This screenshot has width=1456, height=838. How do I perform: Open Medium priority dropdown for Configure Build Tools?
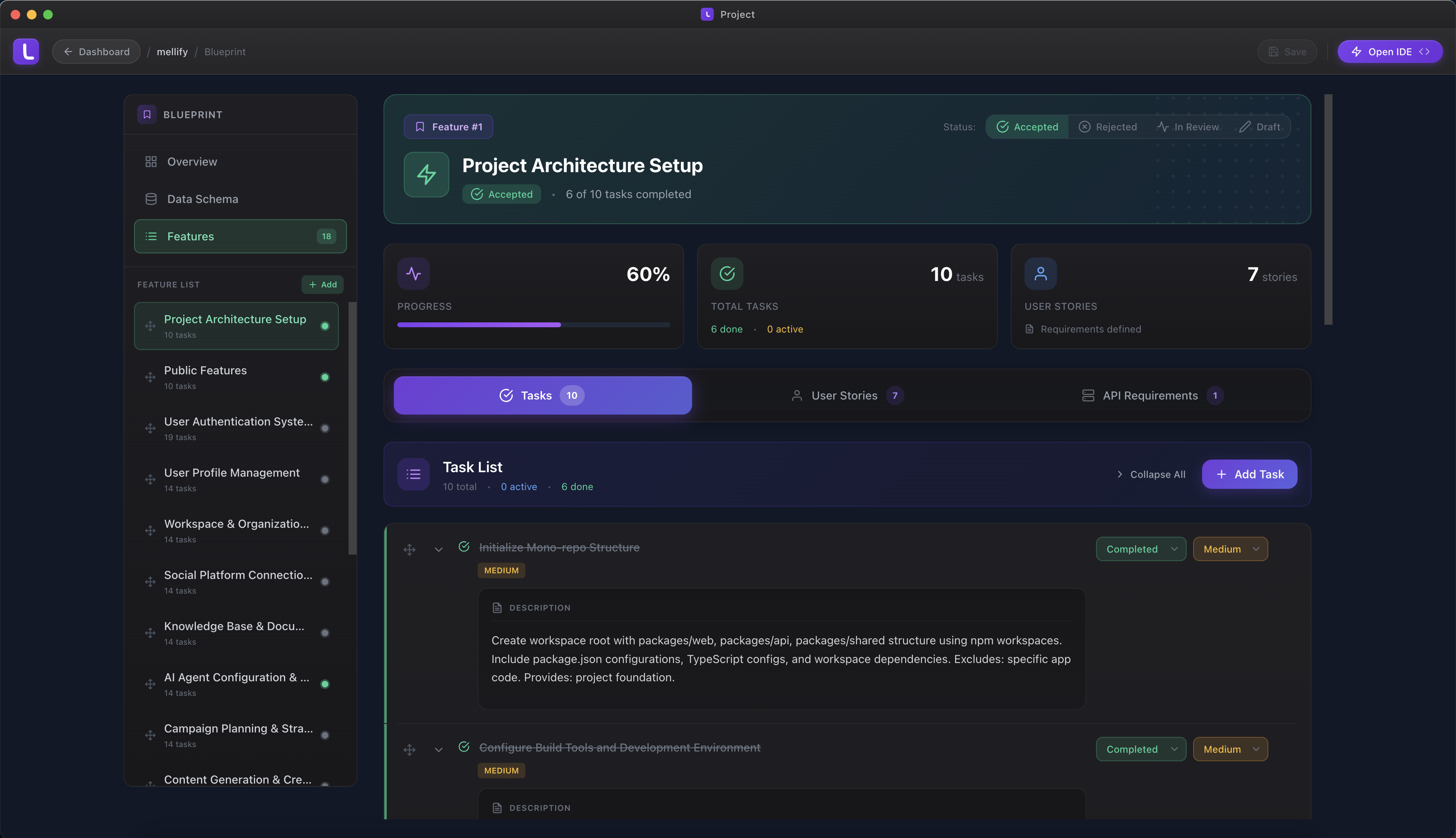[1230, 749]
